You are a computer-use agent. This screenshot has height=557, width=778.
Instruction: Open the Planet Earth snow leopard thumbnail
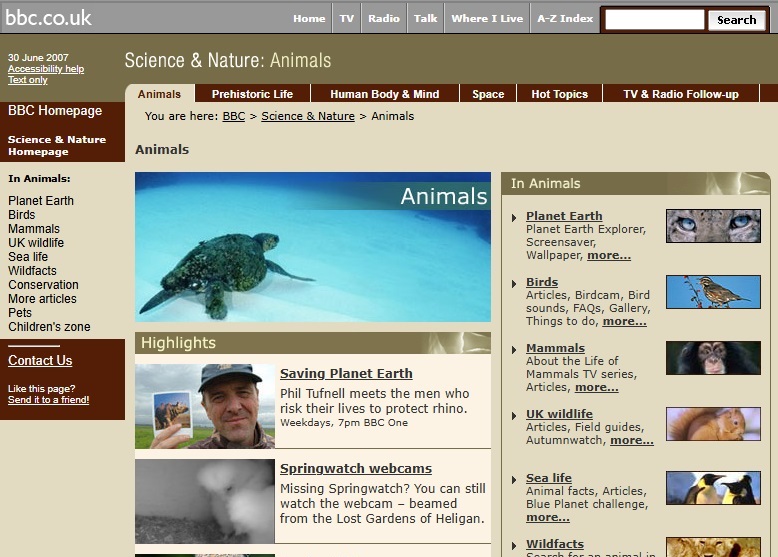[x=713, y=226]
